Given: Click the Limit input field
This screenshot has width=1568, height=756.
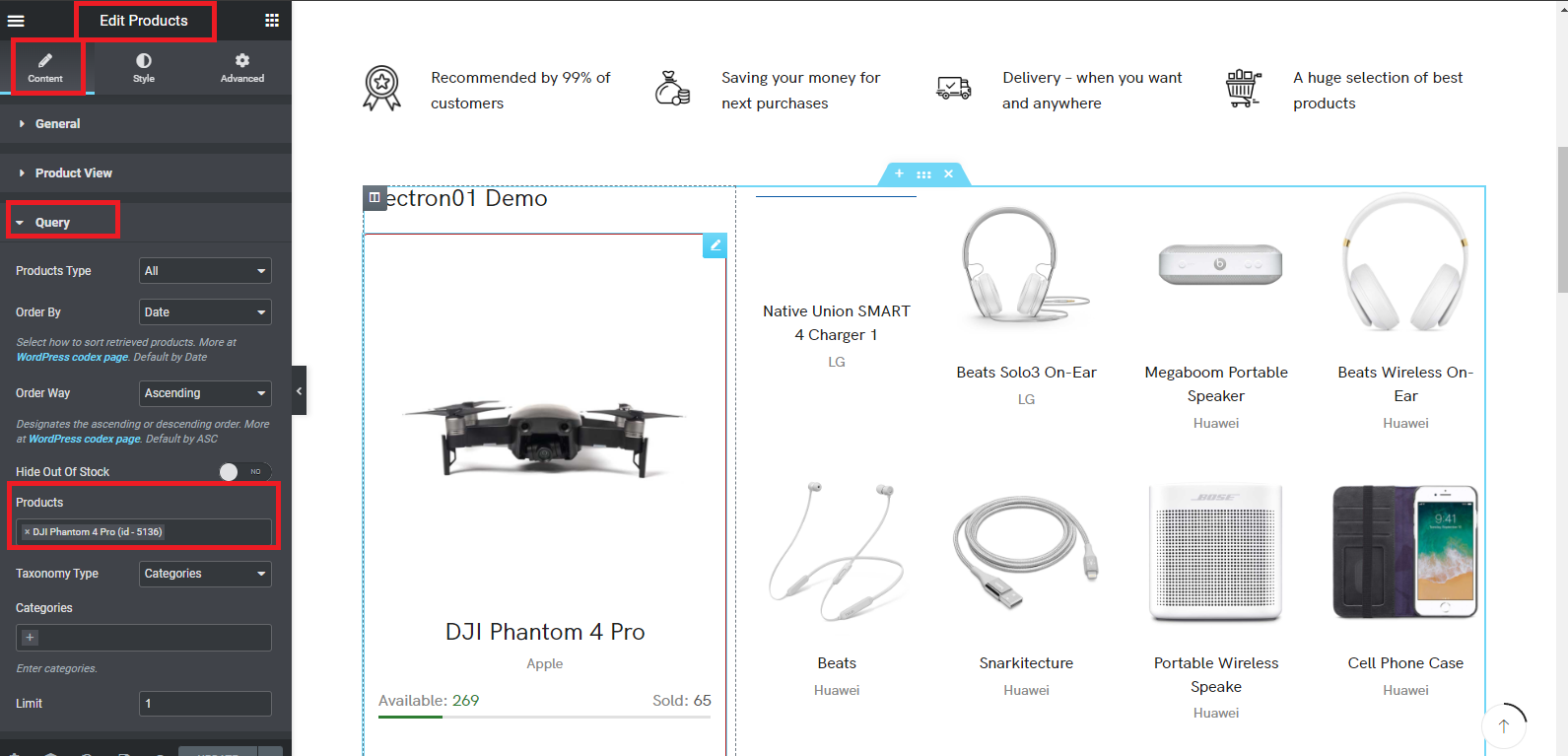Looking at the screenshot, I should (x=205, y=704).
